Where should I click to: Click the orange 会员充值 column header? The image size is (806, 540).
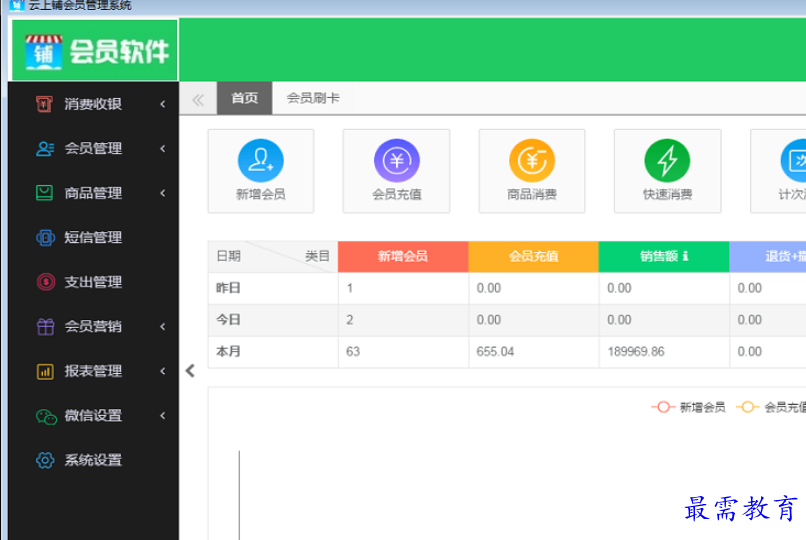pyautogui.click(x=534, y=256)
